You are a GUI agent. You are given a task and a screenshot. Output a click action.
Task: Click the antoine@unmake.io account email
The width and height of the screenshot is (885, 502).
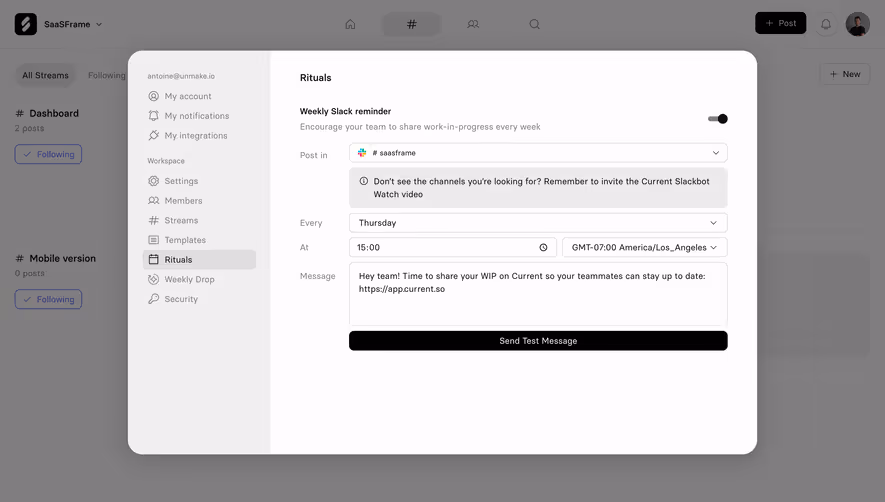click(x=181, y=76)
